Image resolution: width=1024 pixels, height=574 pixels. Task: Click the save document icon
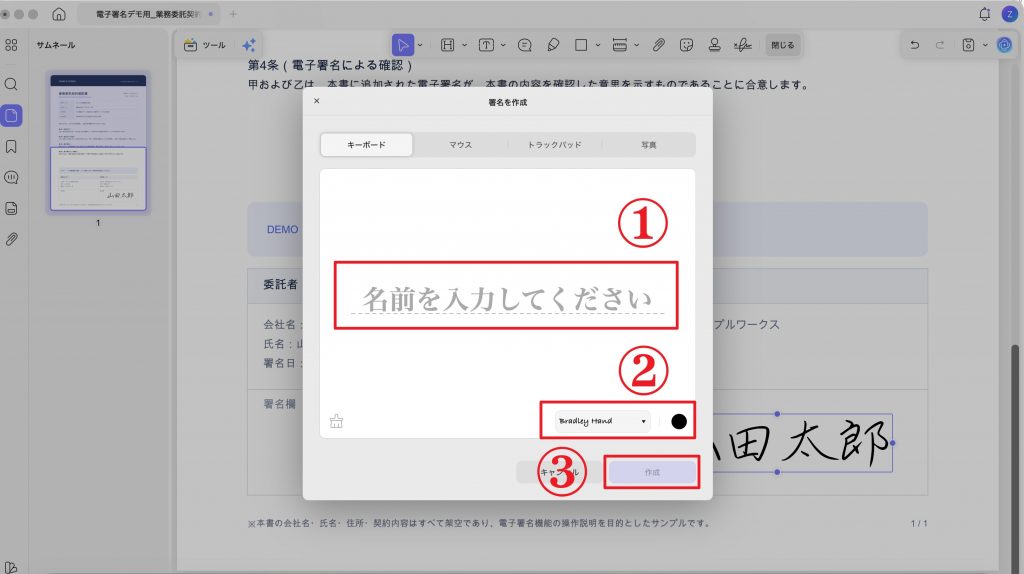[968, 45]
